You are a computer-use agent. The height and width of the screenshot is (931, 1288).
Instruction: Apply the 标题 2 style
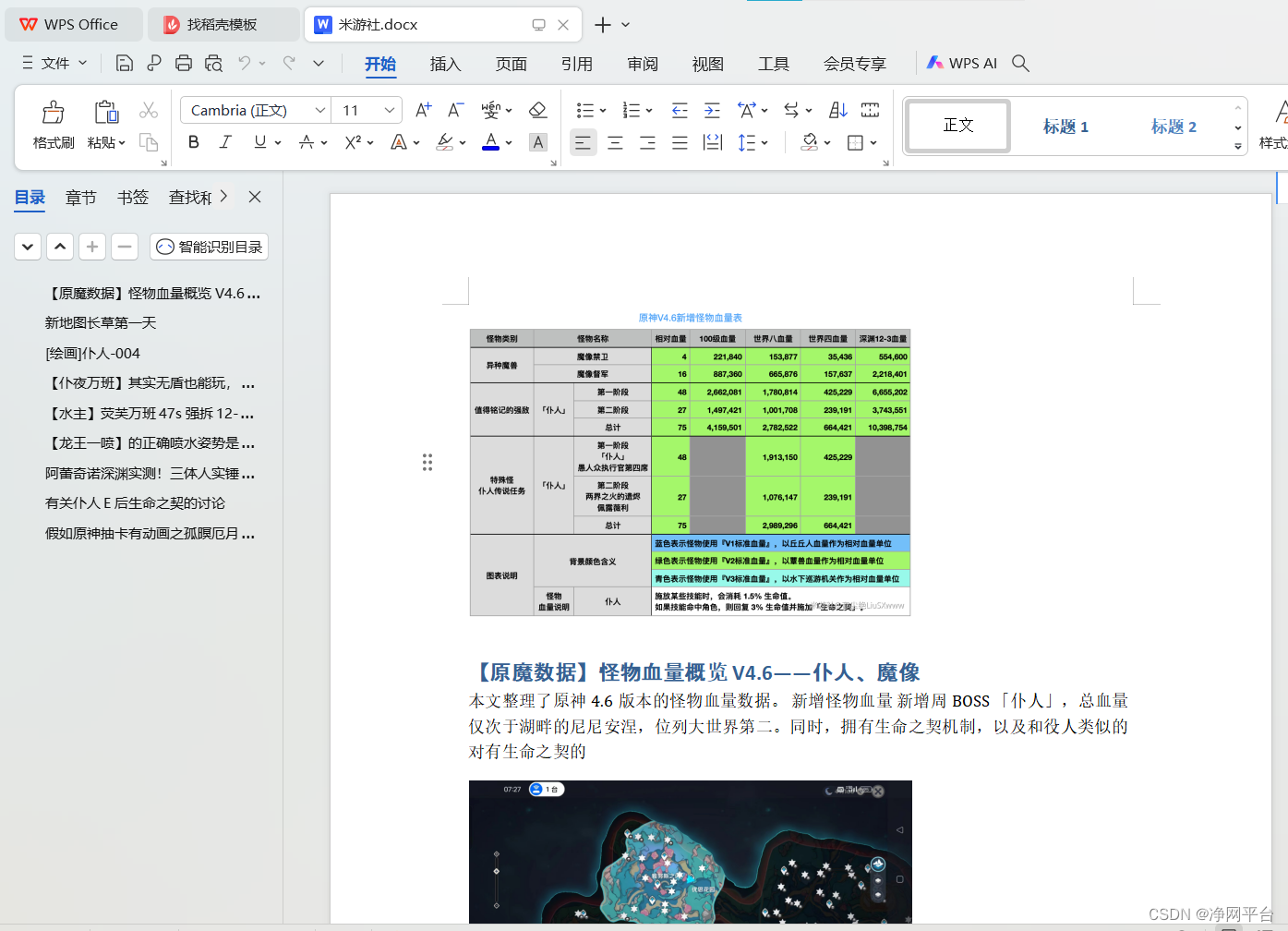(1174, 127)
